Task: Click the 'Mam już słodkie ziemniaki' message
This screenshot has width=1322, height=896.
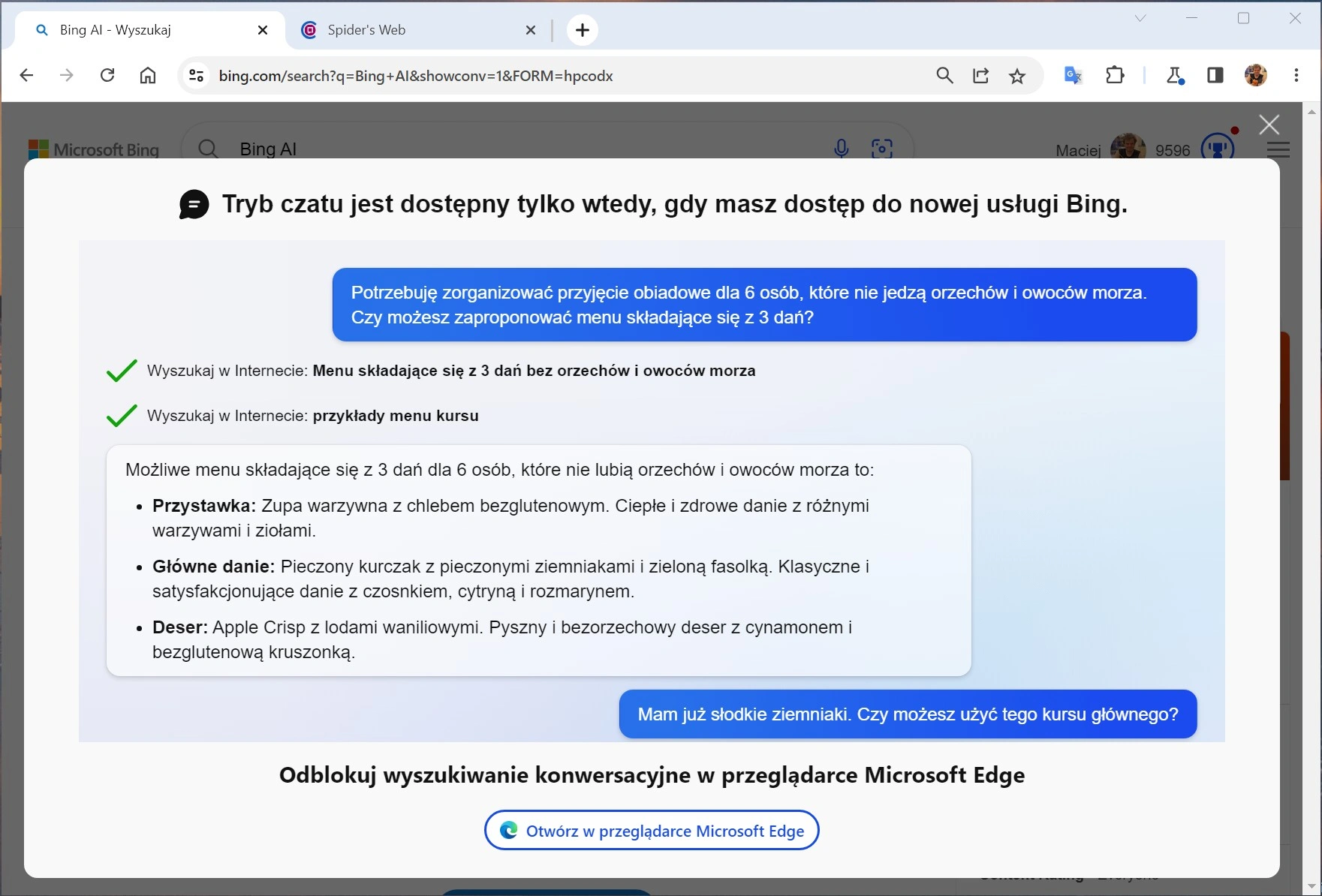Action: [908, 714]
